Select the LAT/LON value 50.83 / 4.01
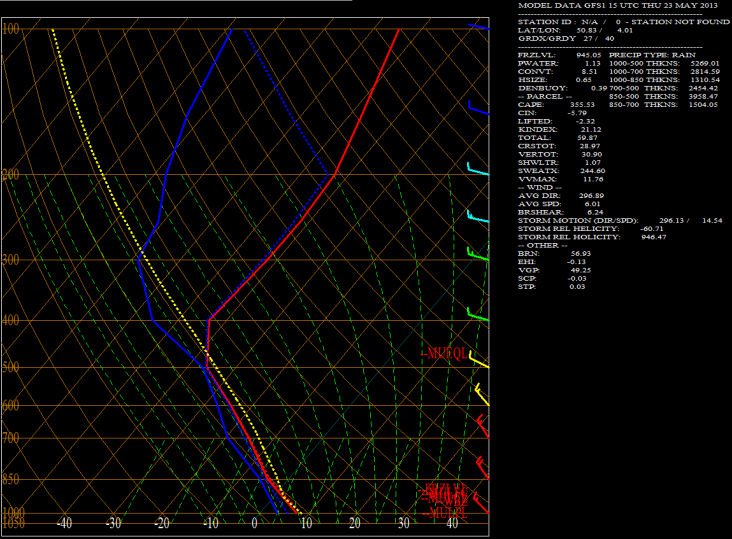The height and width of the screenshot is (539, 732). (x=605, y=30)
